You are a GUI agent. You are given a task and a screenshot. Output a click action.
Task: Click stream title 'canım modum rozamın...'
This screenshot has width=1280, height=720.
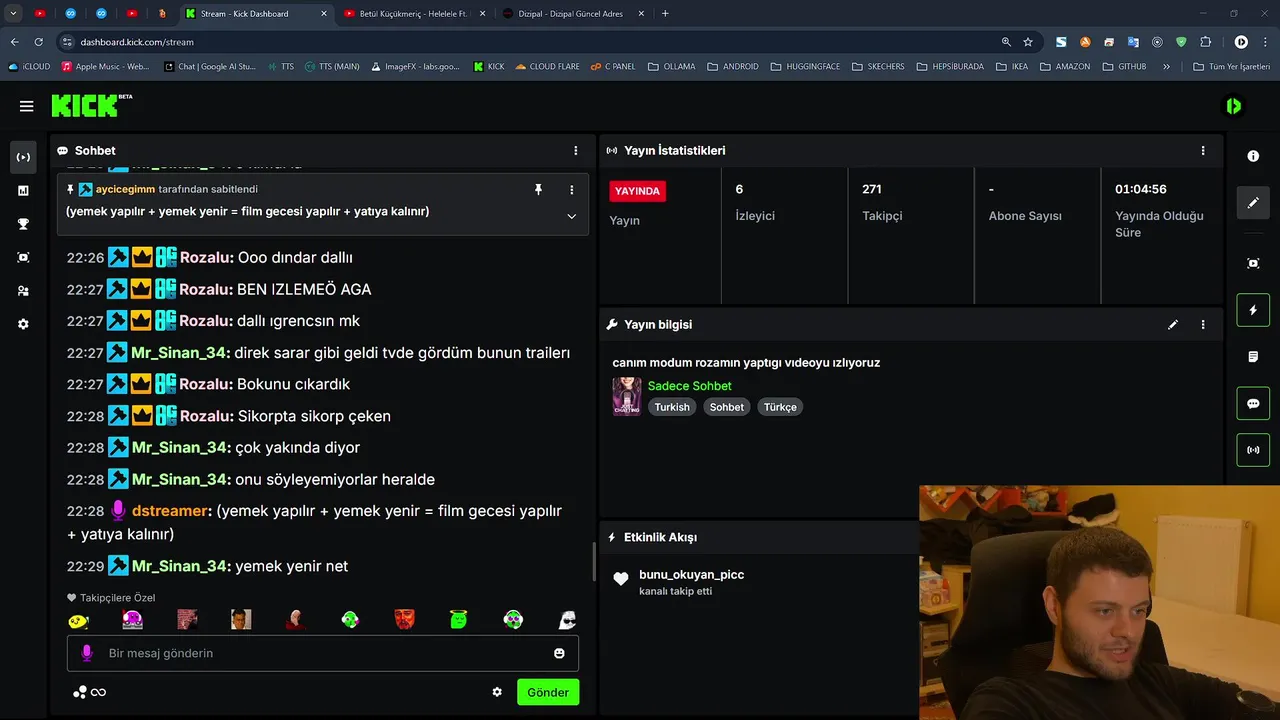click(746, 363)
